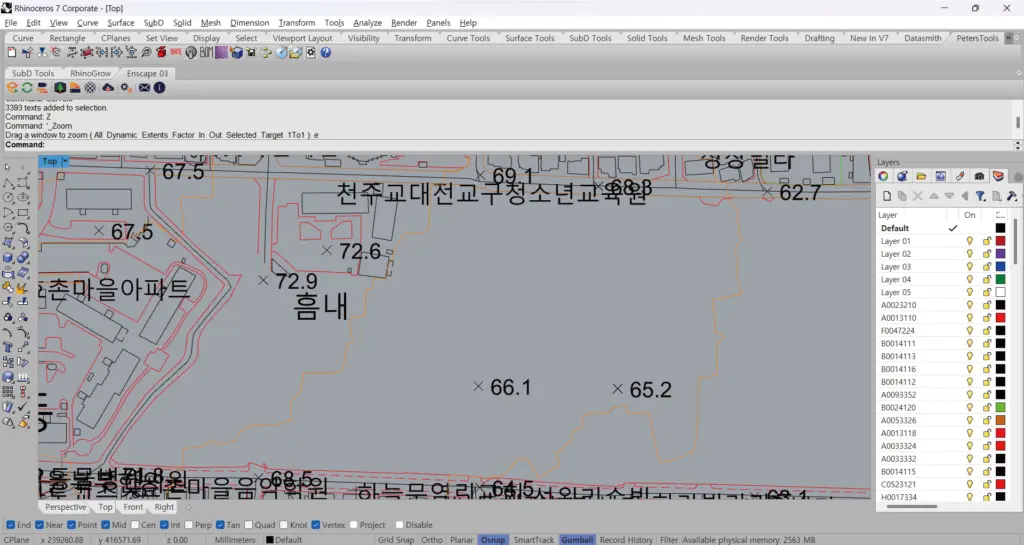Switch to the Curve Tools toolbar tab
This screenshot has height=545, width=1024.
point(468,38)
